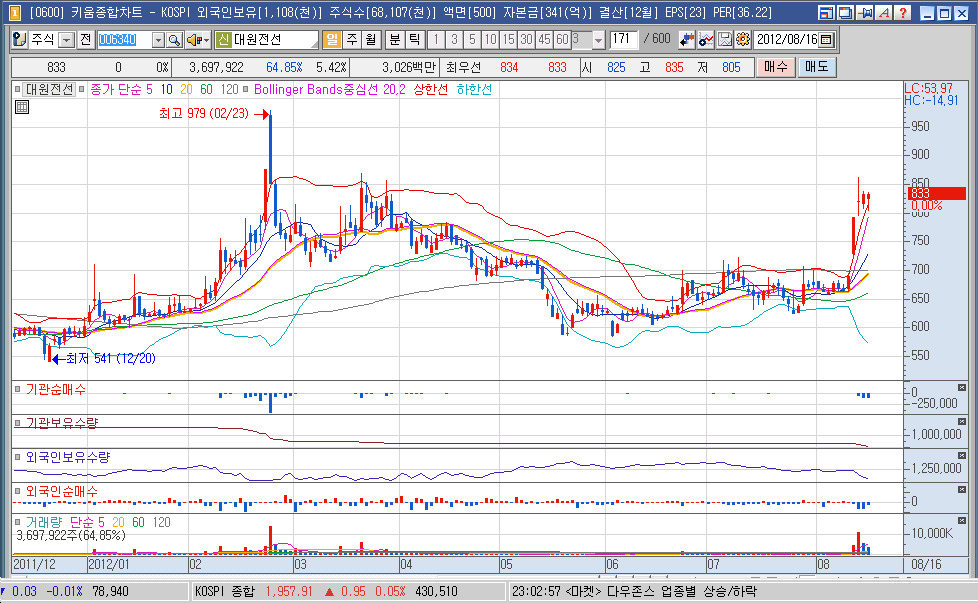Close the 외국인보유수량 indicator panel

coord(962,456)
